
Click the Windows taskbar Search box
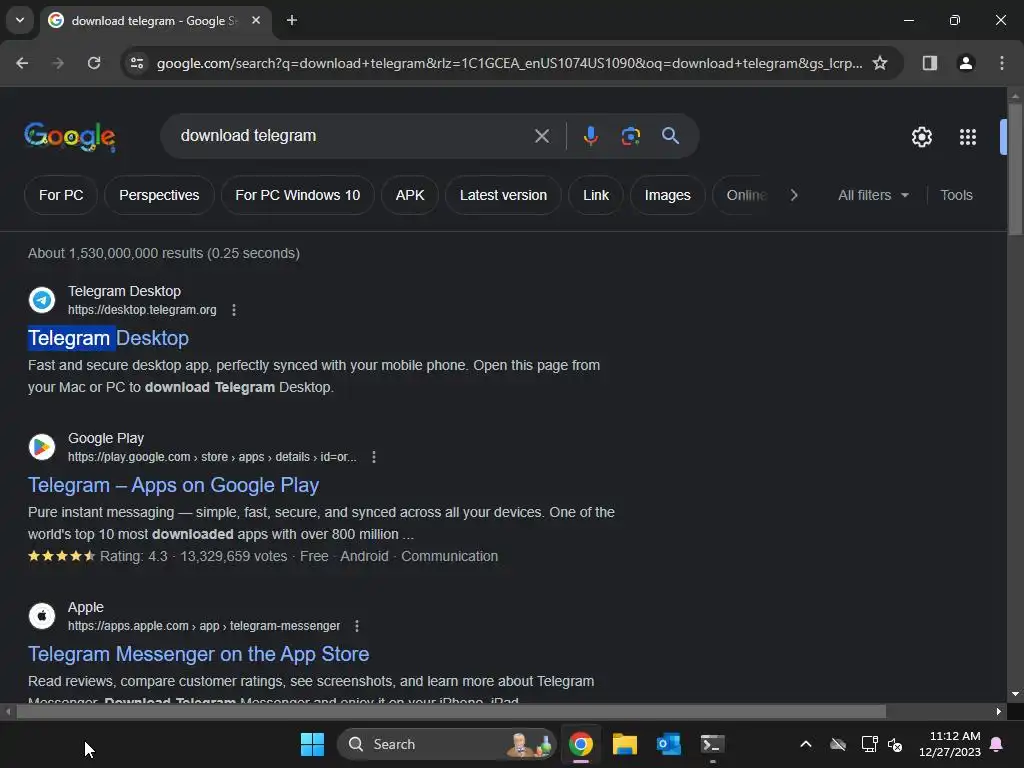[446, 744]
